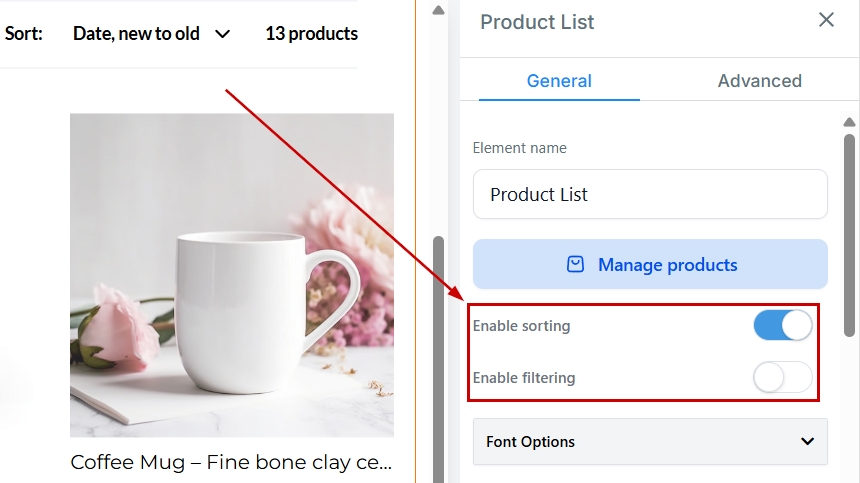Disable the Enable sorting toggle

(782, 326)
